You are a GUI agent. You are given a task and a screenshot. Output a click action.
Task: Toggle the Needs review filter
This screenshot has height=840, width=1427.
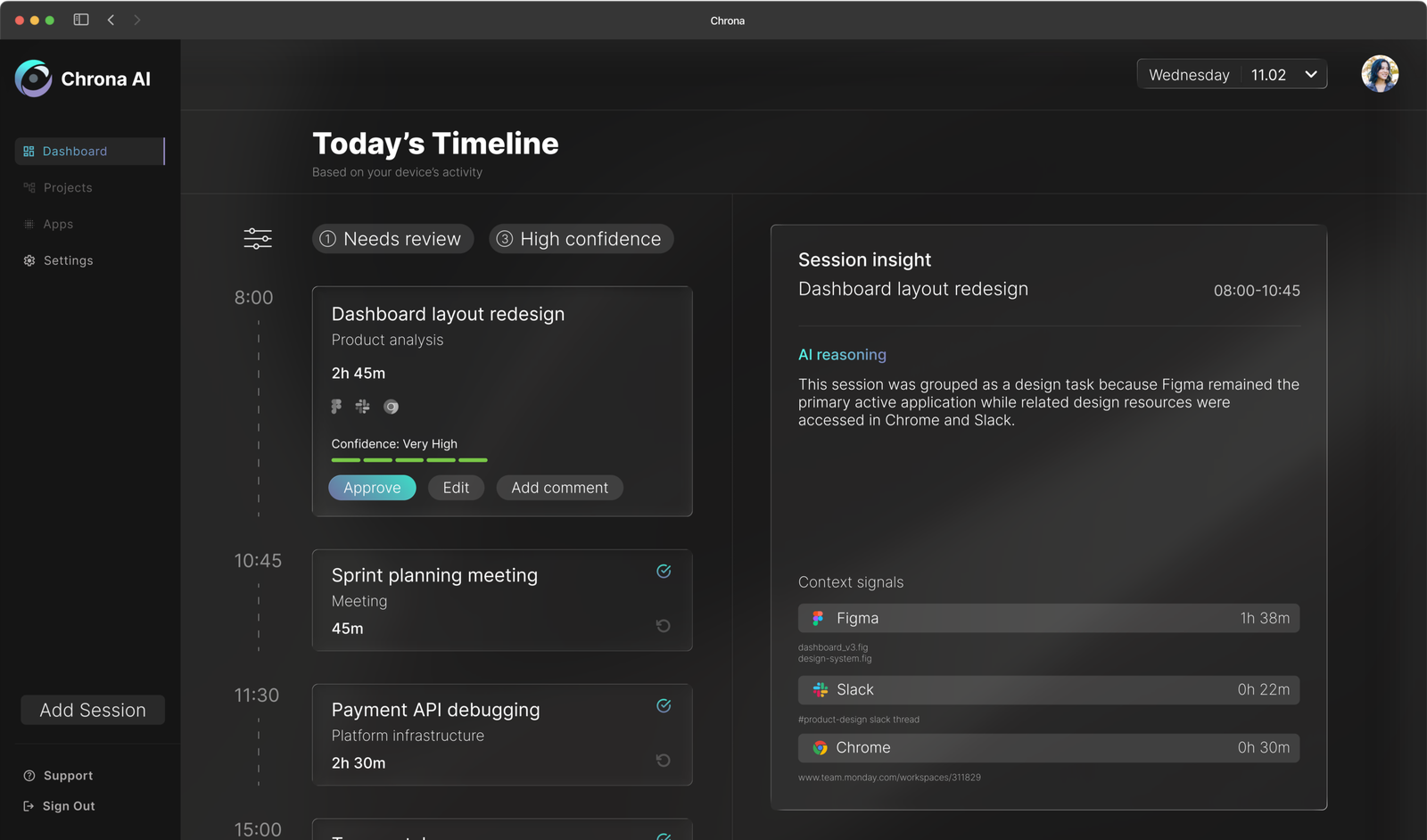click(392, 239)
